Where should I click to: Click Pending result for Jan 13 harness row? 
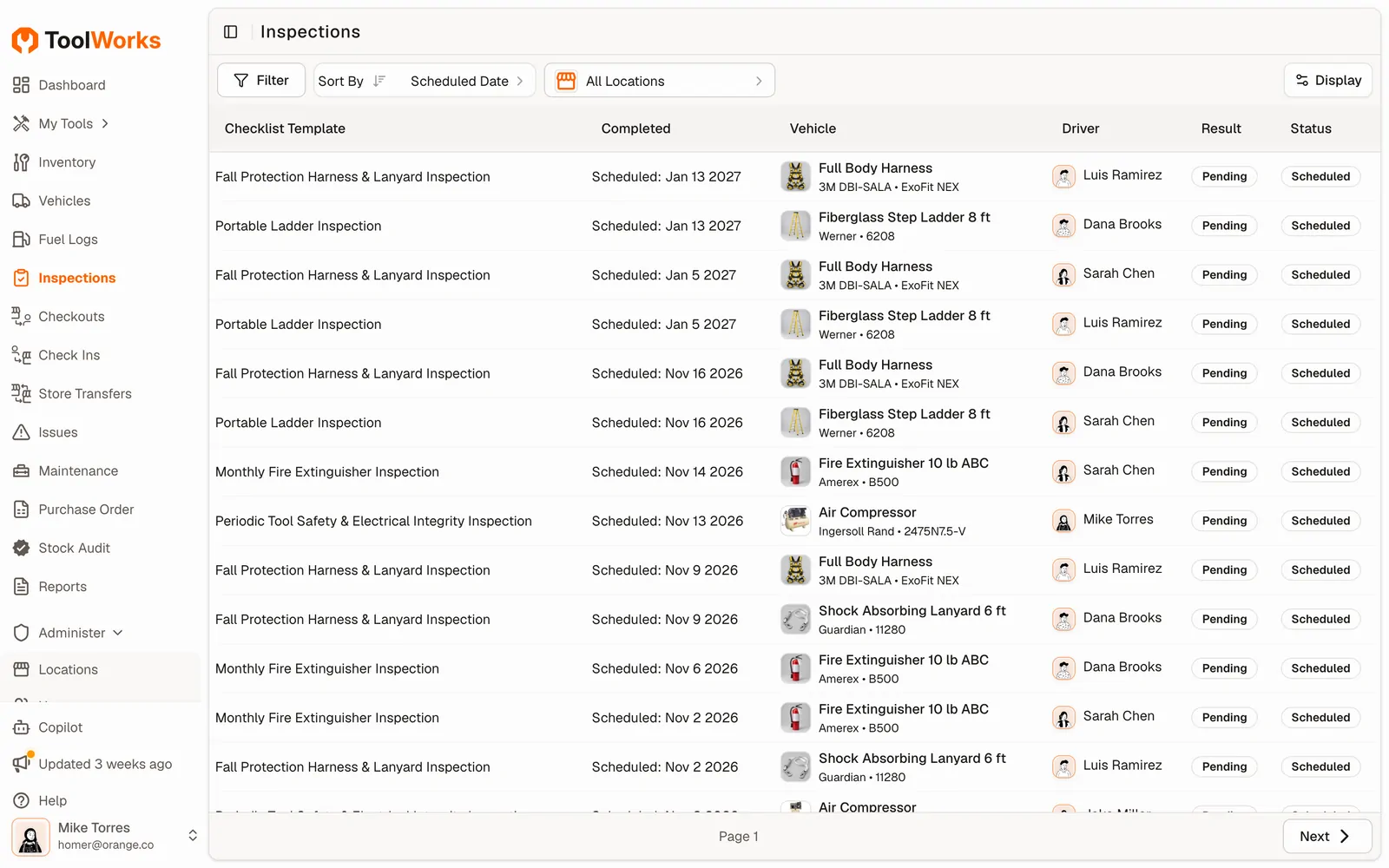[x=1224, y=176]
